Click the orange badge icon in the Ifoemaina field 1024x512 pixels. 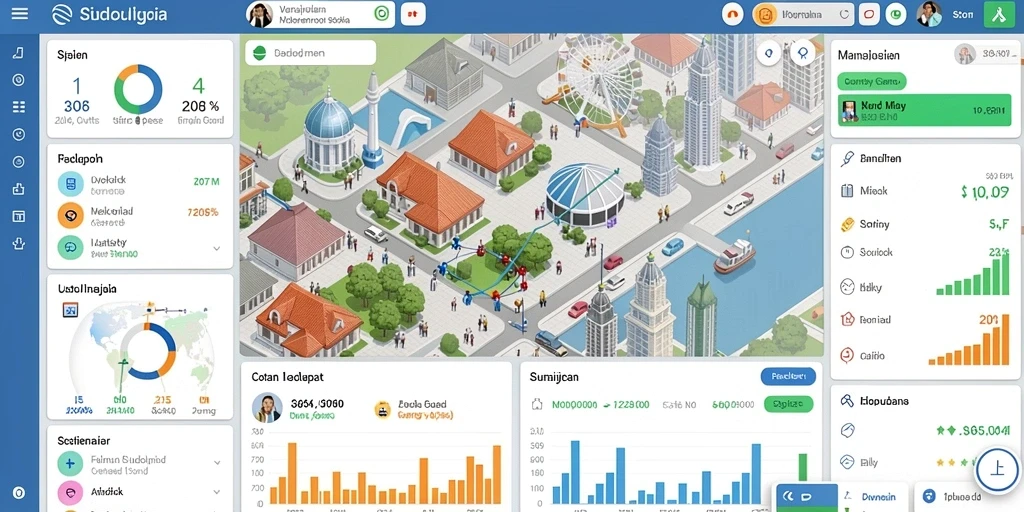765,14
